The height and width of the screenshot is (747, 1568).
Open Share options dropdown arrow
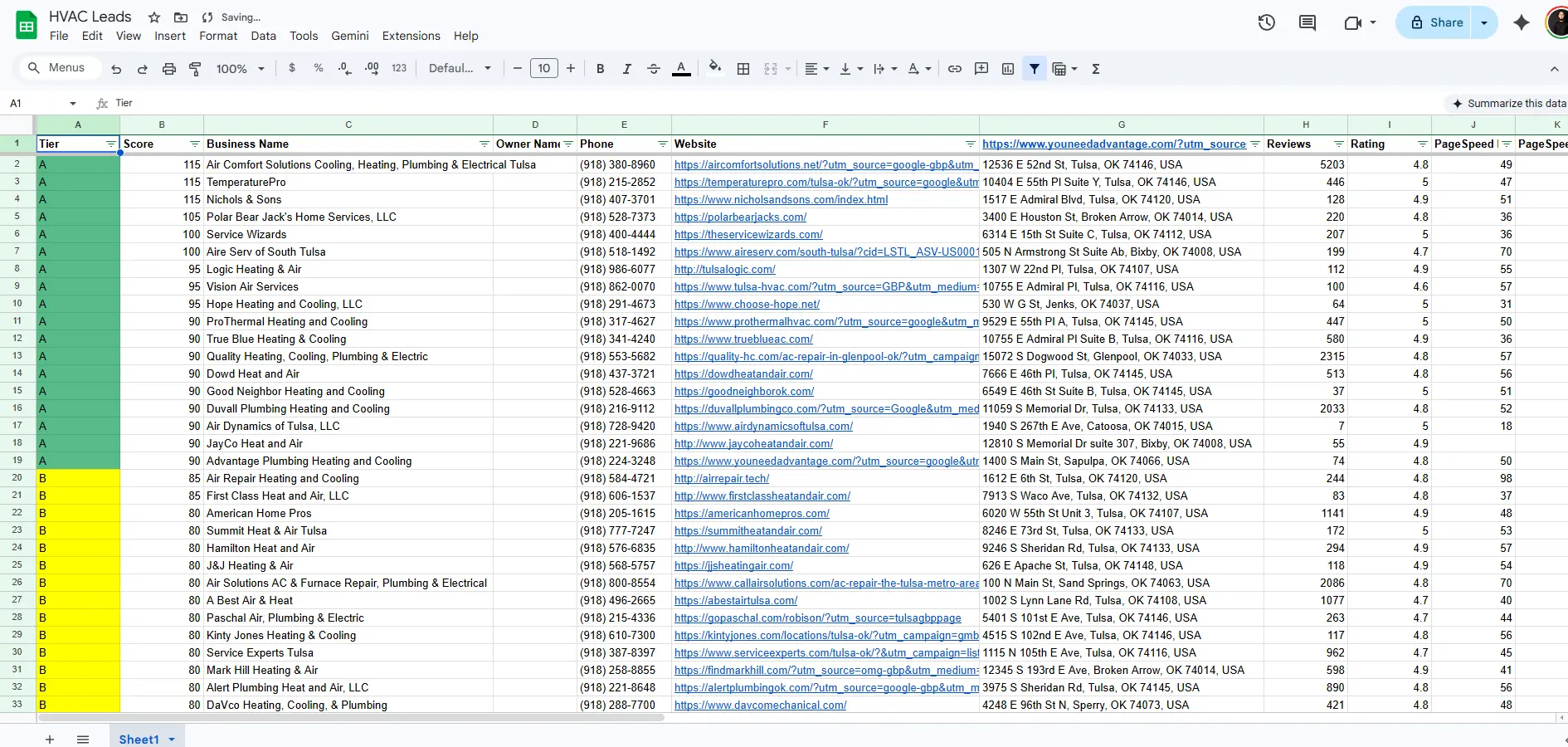point(1484,23)
